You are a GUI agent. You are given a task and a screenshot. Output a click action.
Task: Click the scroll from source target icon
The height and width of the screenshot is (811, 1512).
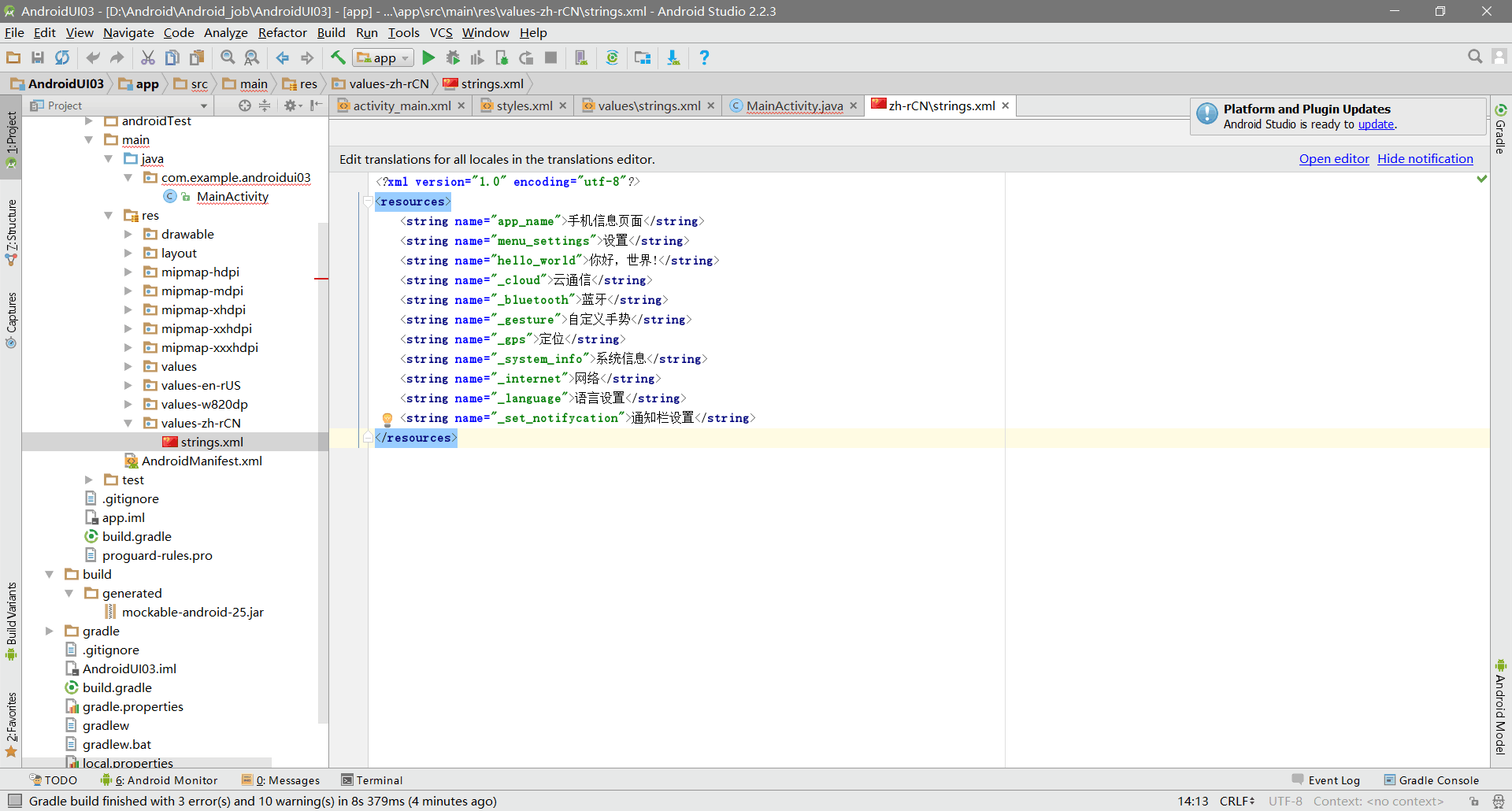(245, 106)
